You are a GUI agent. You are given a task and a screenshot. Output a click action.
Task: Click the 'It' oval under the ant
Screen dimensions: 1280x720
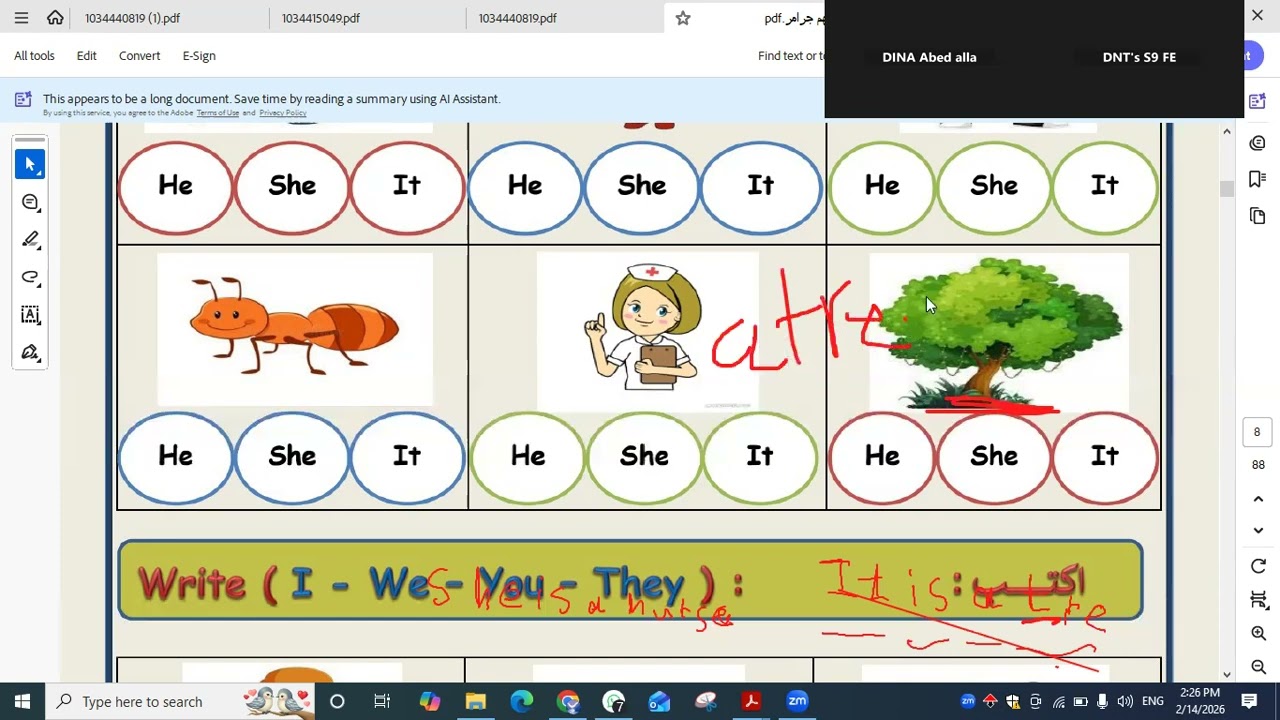[407, 456]
